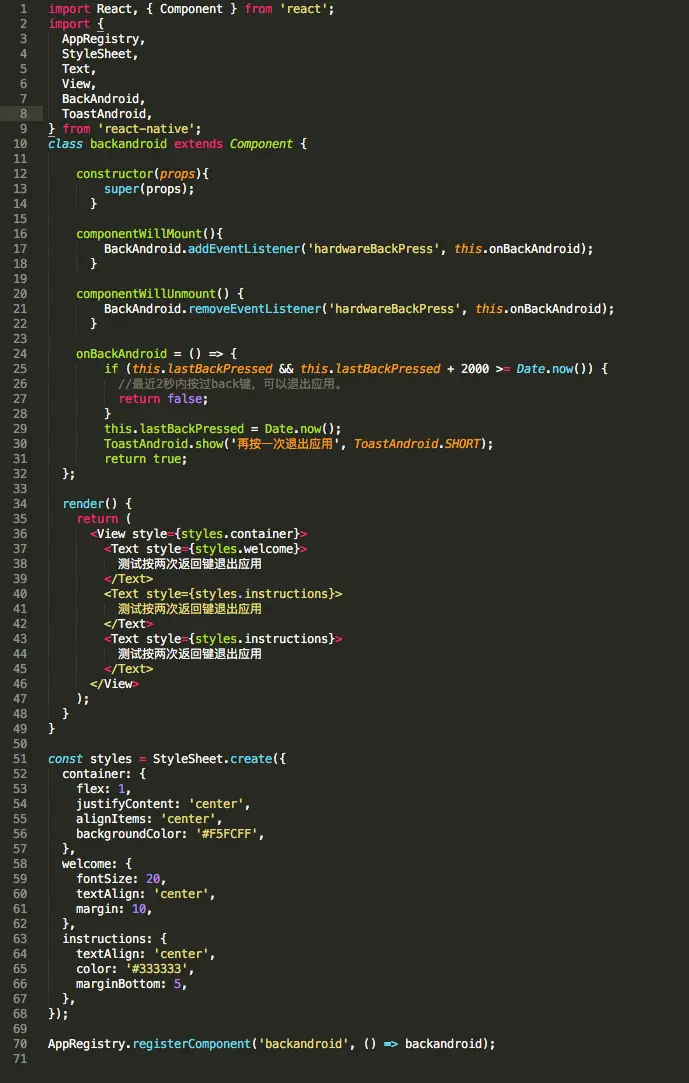Click the Chinese text on line 44
689x1083 pixels.
(x=189, y=654)
